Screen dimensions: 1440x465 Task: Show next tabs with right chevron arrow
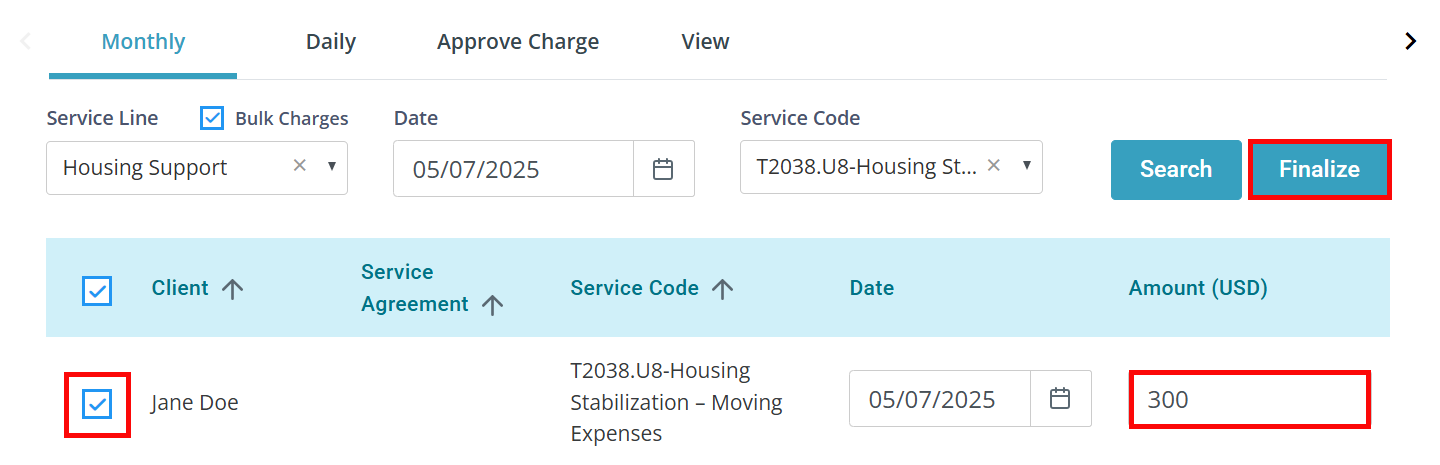1411,41
